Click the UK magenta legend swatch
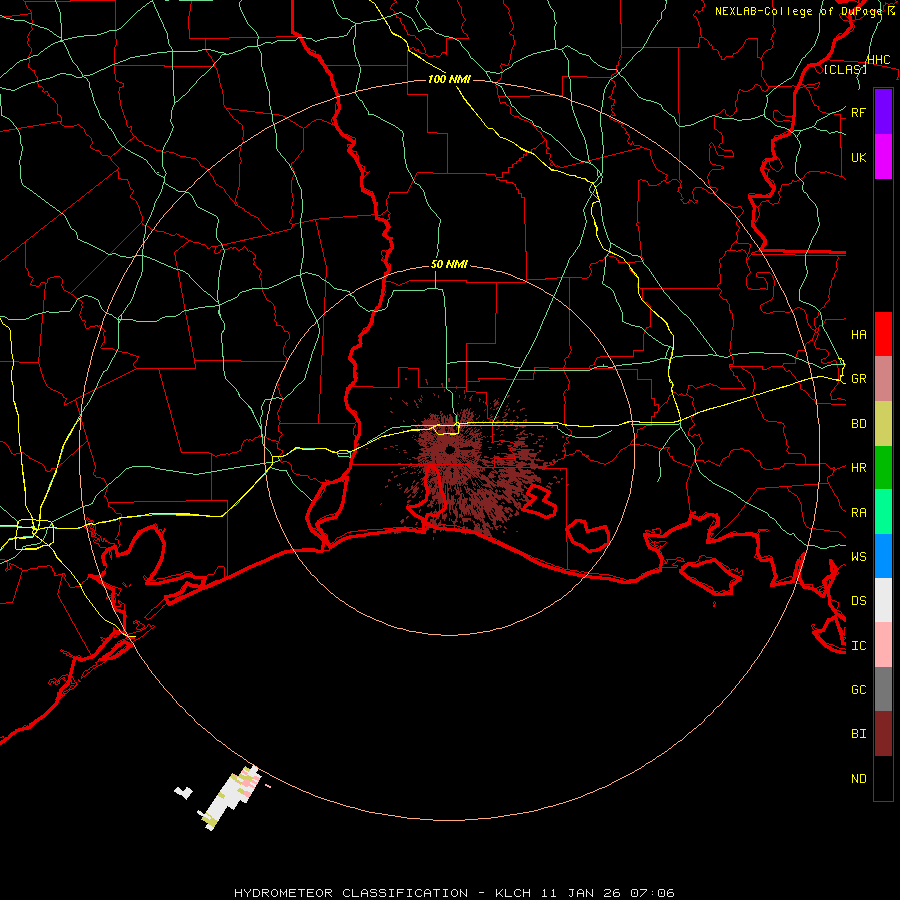This screenshot has width=900, height=900. pyautogui.click(x=883, y=157)
